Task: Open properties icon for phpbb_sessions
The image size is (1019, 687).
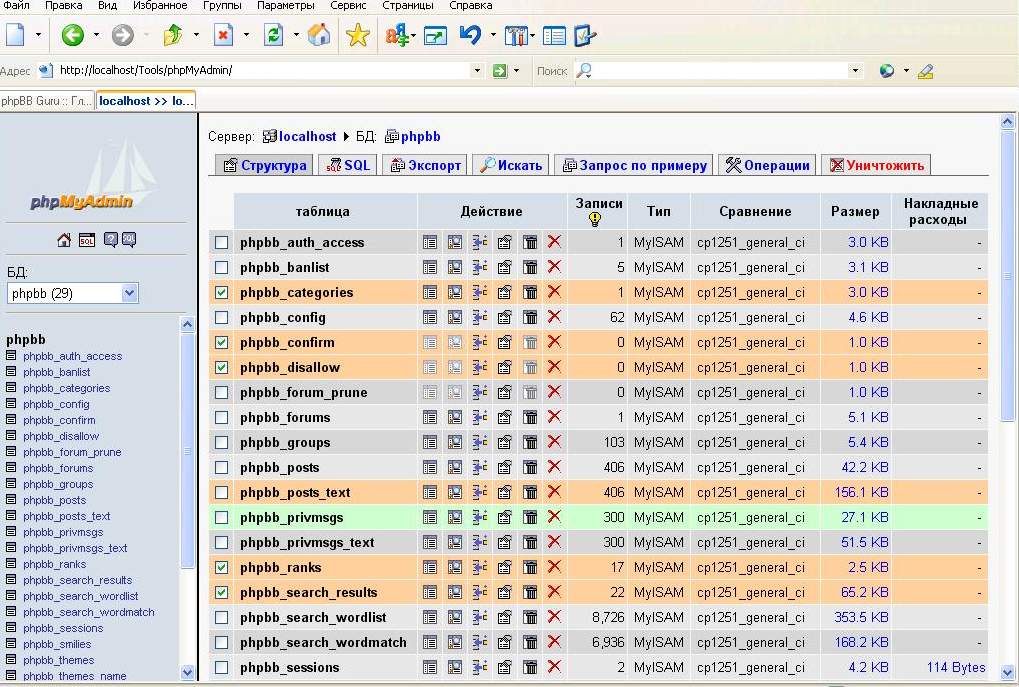Action: click(x=504, y=668)
